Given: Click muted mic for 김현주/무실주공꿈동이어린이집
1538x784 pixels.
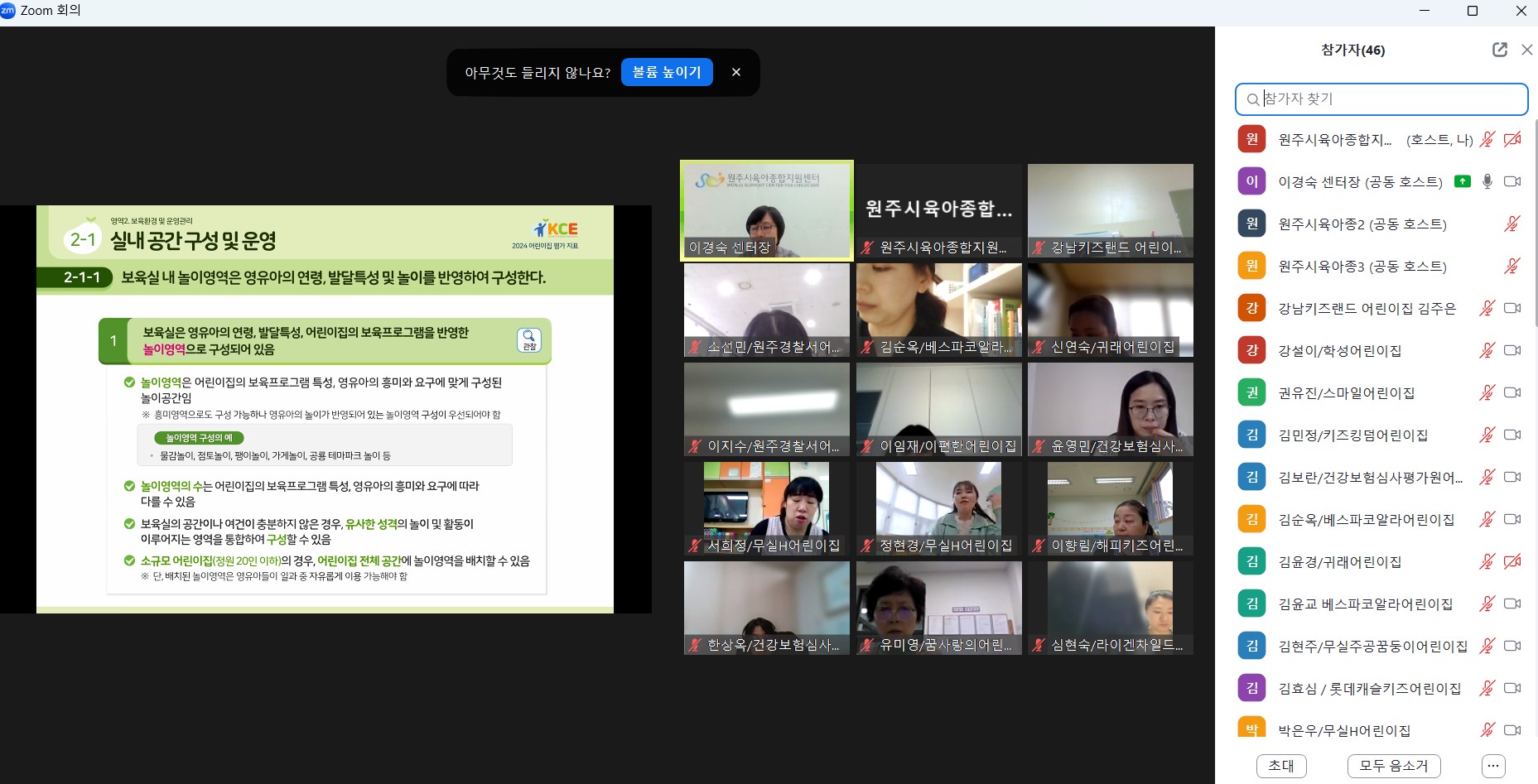Looking at the screenshot, I should coord(1487,646).
